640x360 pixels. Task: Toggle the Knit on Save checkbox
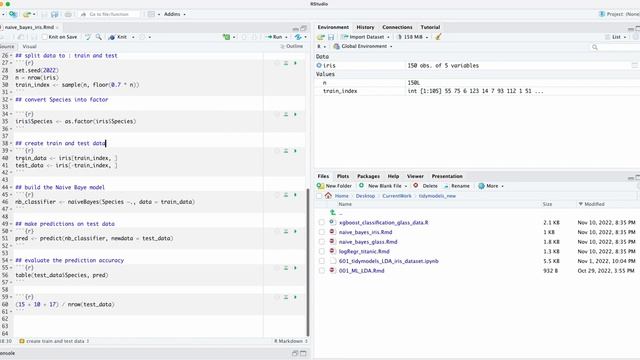click(x=44, y=37)
